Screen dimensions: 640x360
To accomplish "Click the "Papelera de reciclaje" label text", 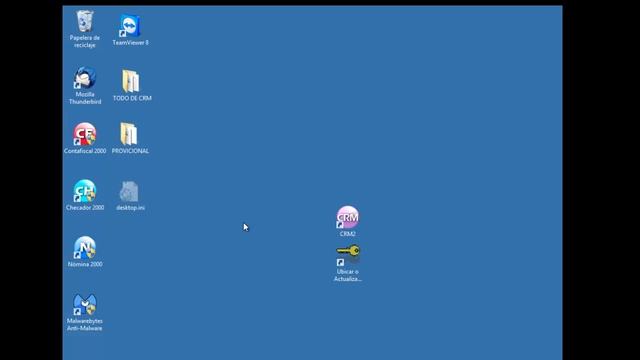I will point(85,41).
